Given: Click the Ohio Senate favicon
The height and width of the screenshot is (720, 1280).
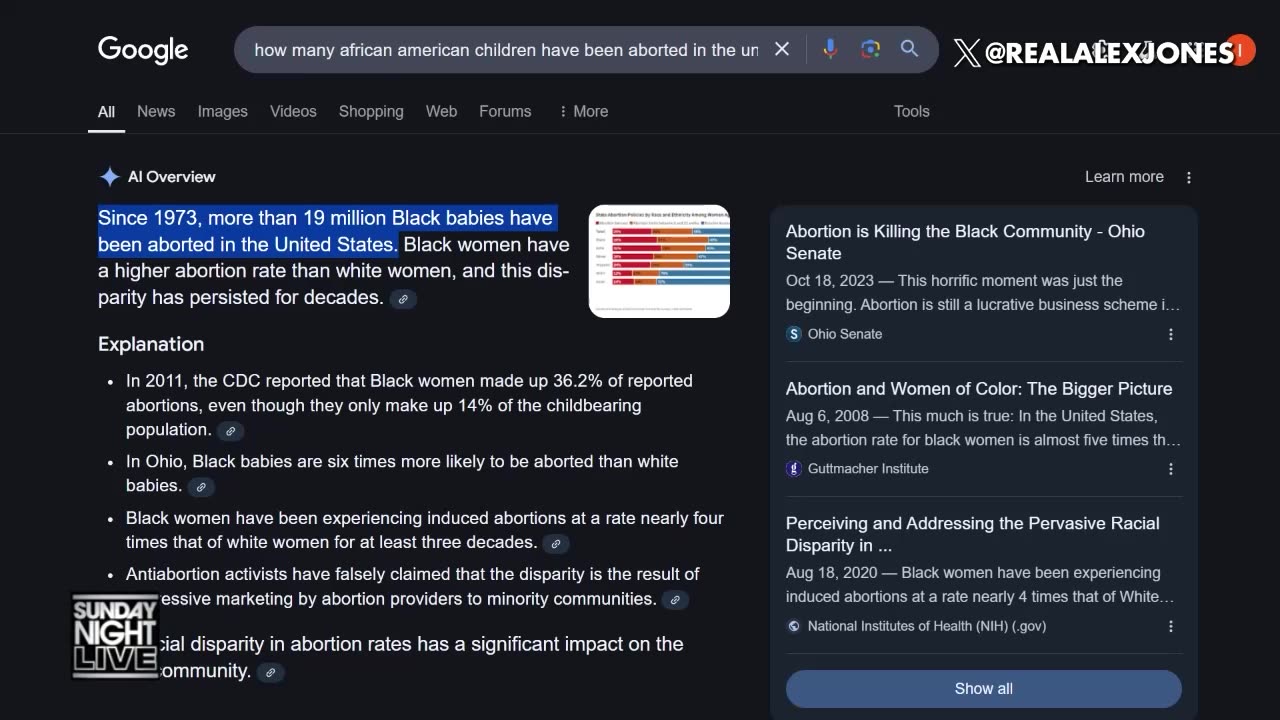Looking at the screenshot, I should coord(794,334).
